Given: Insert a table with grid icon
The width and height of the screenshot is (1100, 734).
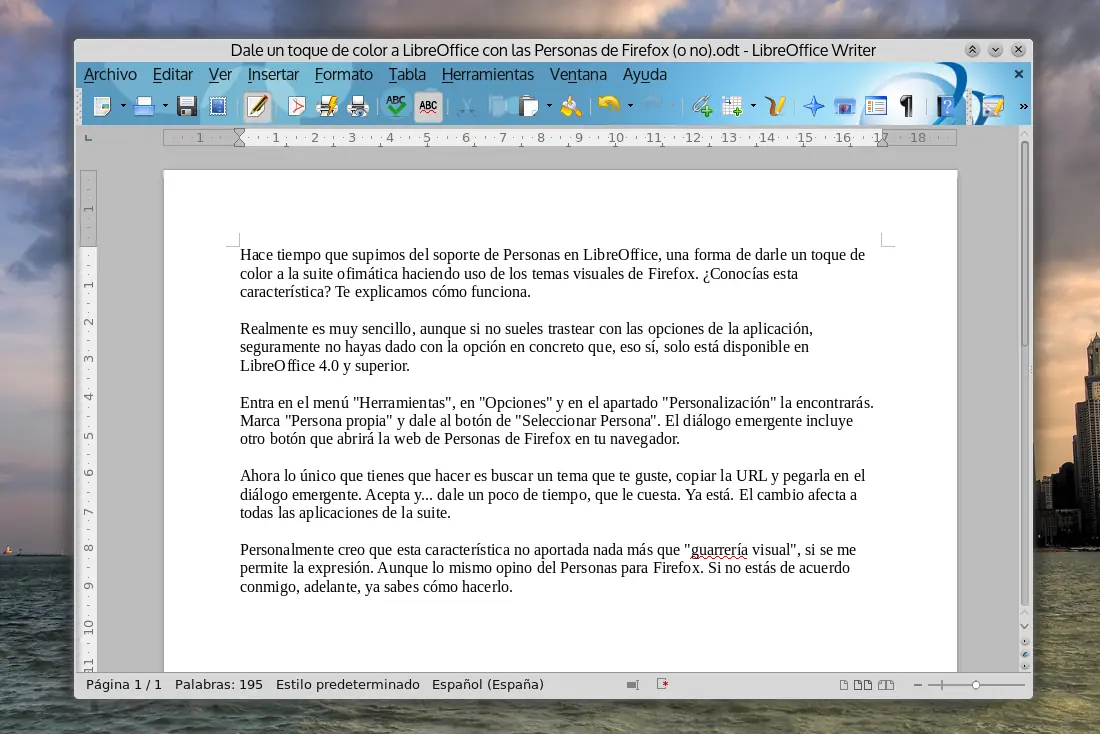Looking at the screenshot, I should tap(732, 107).
